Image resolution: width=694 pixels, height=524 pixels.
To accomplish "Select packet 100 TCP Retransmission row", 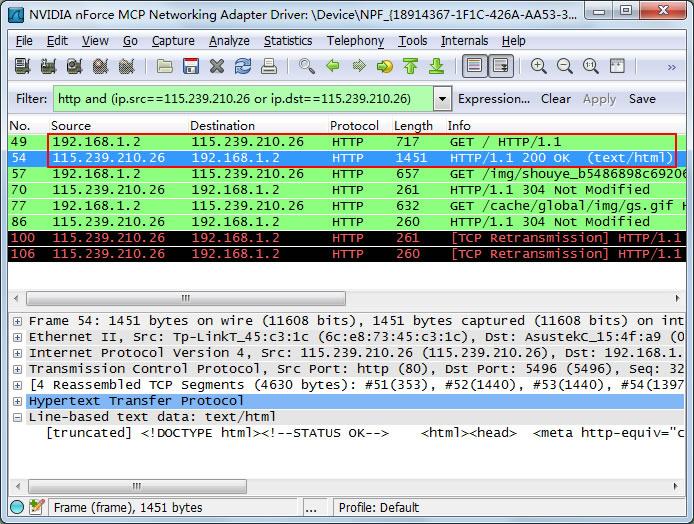I will tap(347, 238).
